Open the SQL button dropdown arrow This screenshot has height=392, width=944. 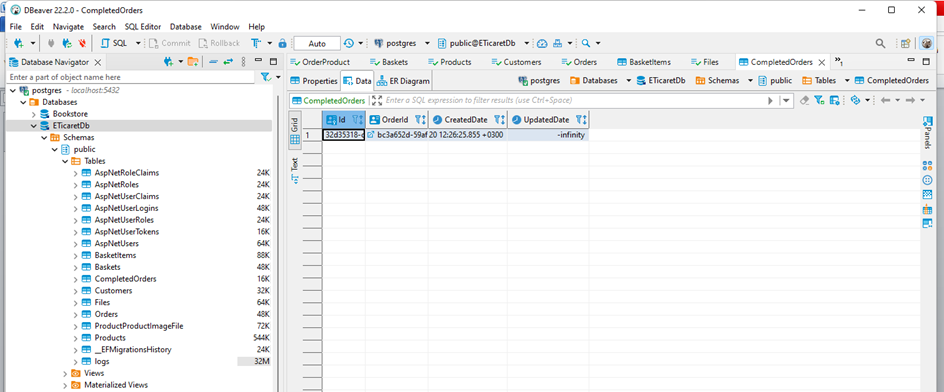(138, 43)
